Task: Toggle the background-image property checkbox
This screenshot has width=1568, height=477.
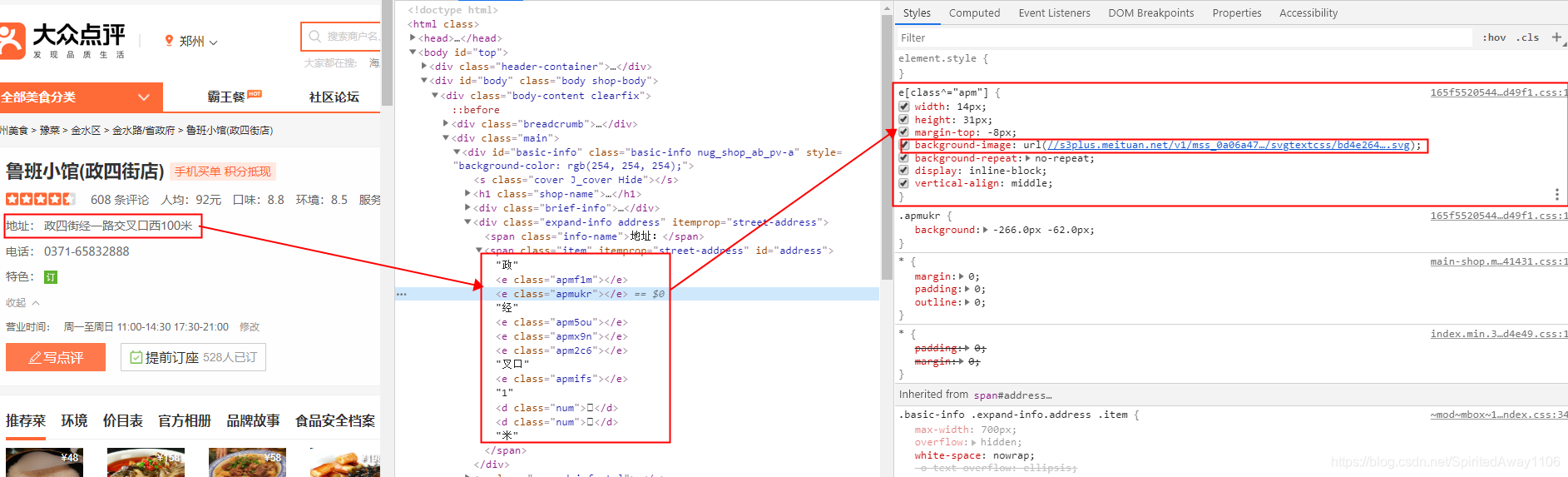Action: [x=903, y=145]
